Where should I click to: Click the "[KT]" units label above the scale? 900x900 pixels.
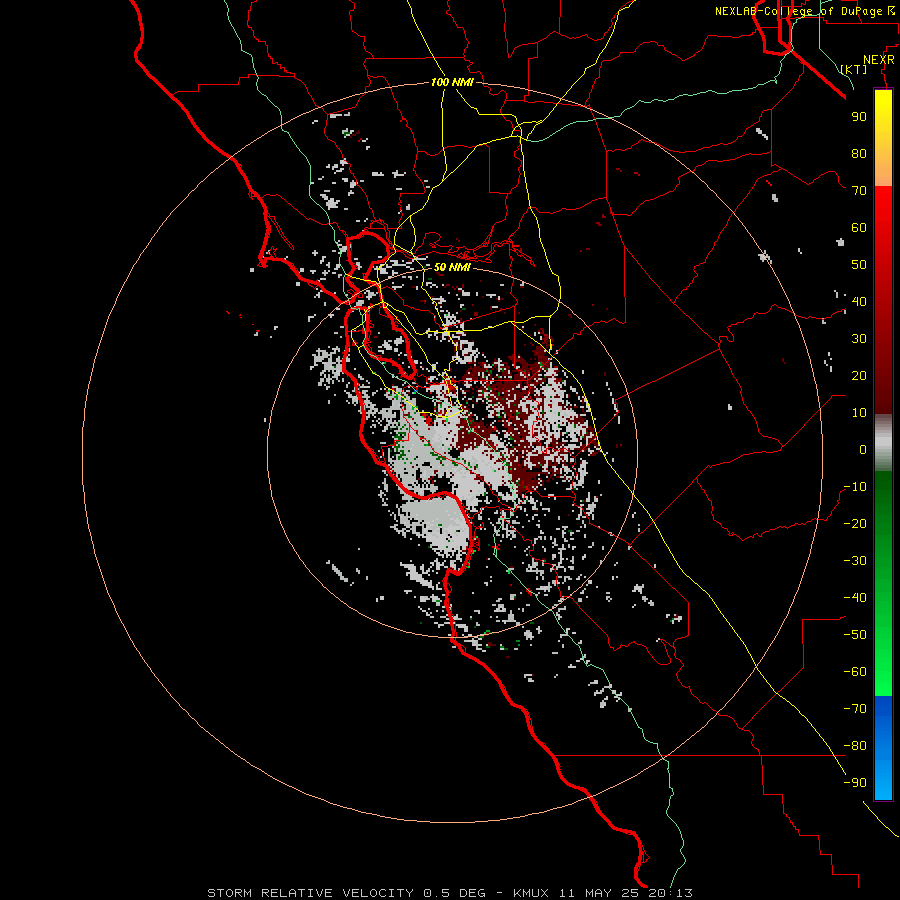(854, 69)
